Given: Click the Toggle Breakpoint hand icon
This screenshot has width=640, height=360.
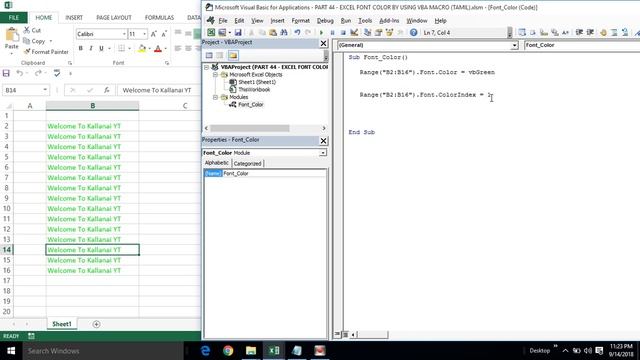Looking at the screenshot, I should pyautogui.click(x=603, y=33).
